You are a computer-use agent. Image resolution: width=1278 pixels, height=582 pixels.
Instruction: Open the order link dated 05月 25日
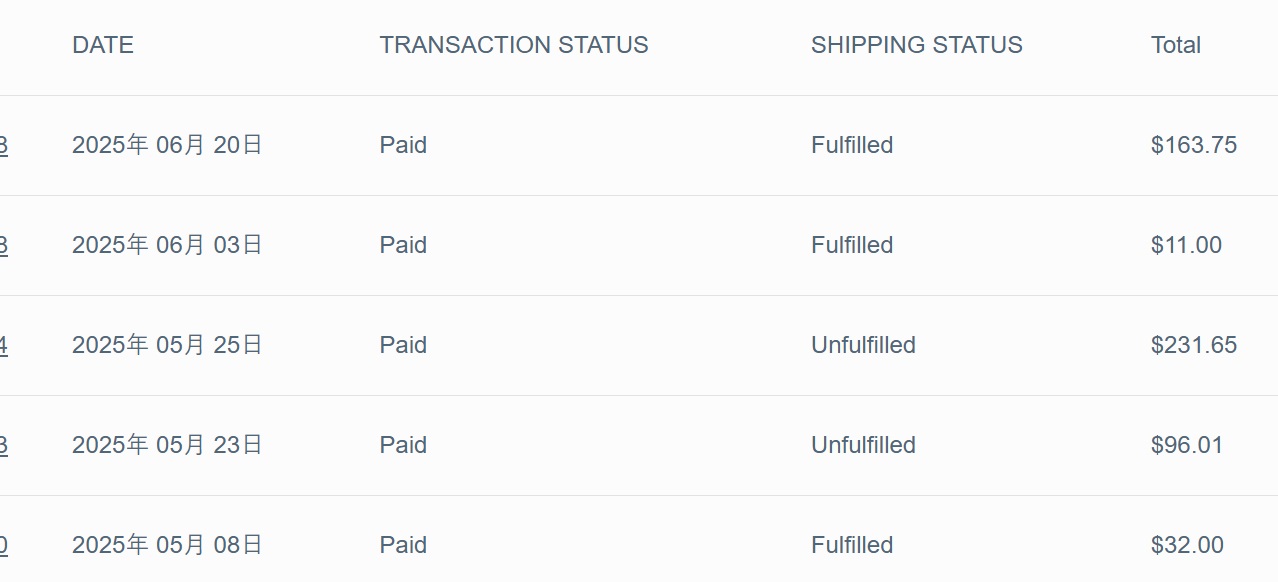point(3,346)
